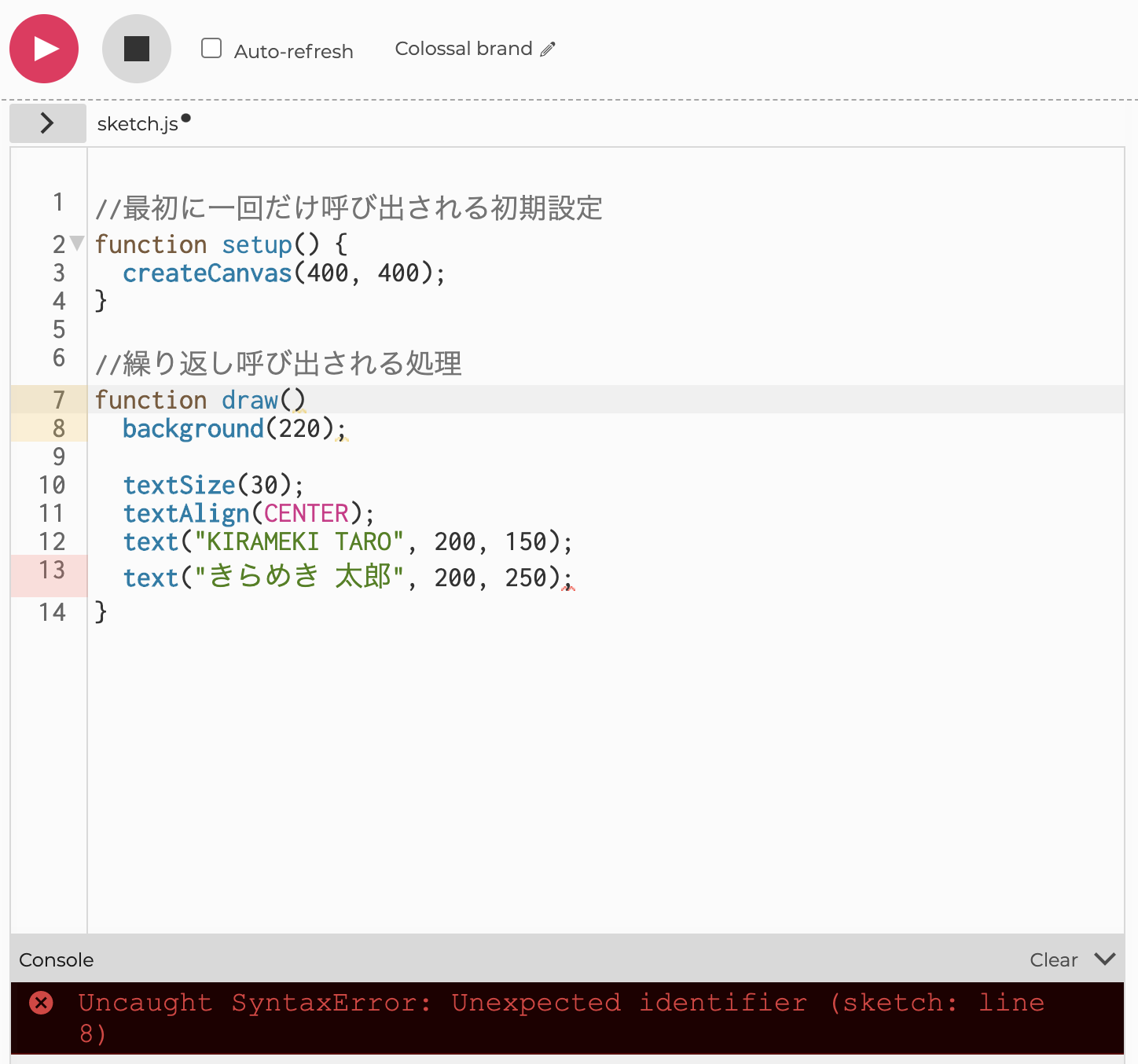
Task: Enable the Auto-refresh checkbox
Action: point(211,49)
